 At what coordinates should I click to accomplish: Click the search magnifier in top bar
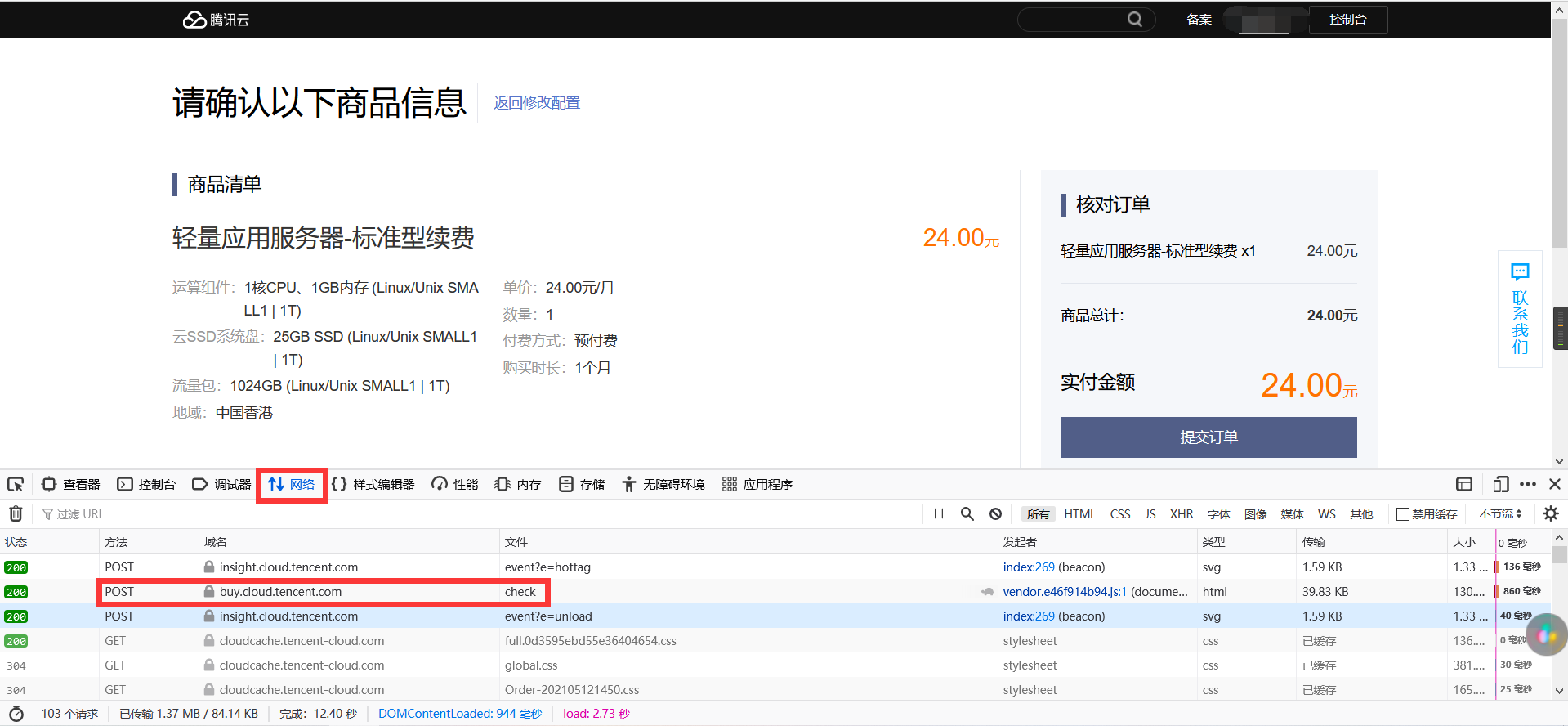tap(1135, 19)
